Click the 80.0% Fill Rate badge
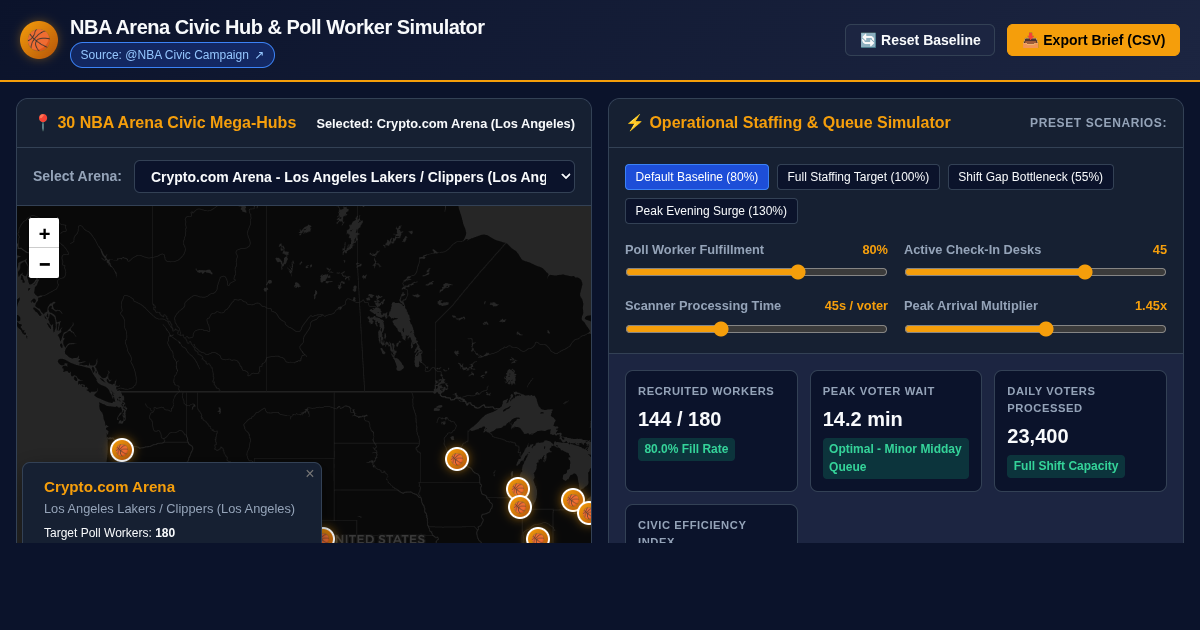This screenshot has height=630, width=1200. point(686,449)
